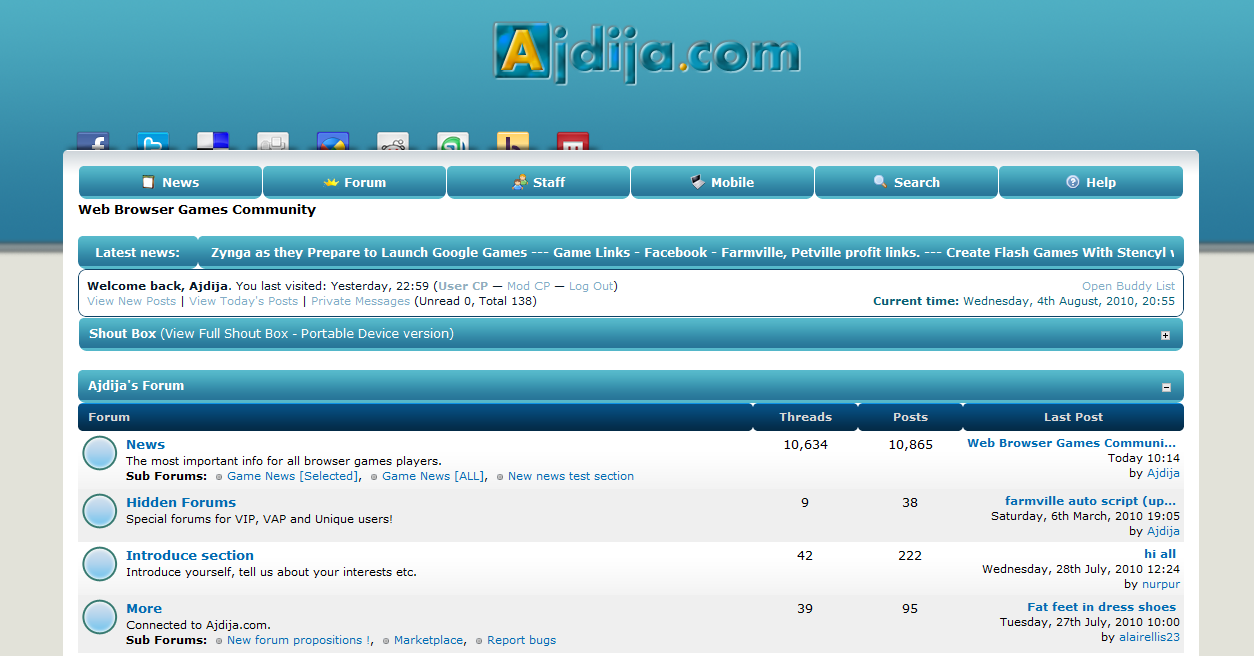Click the Delicious bookmark icon
Screen dimensions: 1254x656
(213, 142)
